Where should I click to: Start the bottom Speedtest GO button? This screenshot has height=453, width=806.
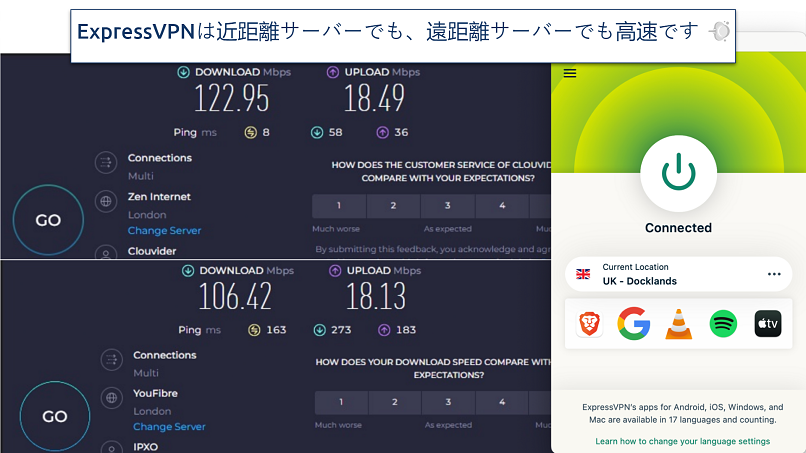[55, 416]
